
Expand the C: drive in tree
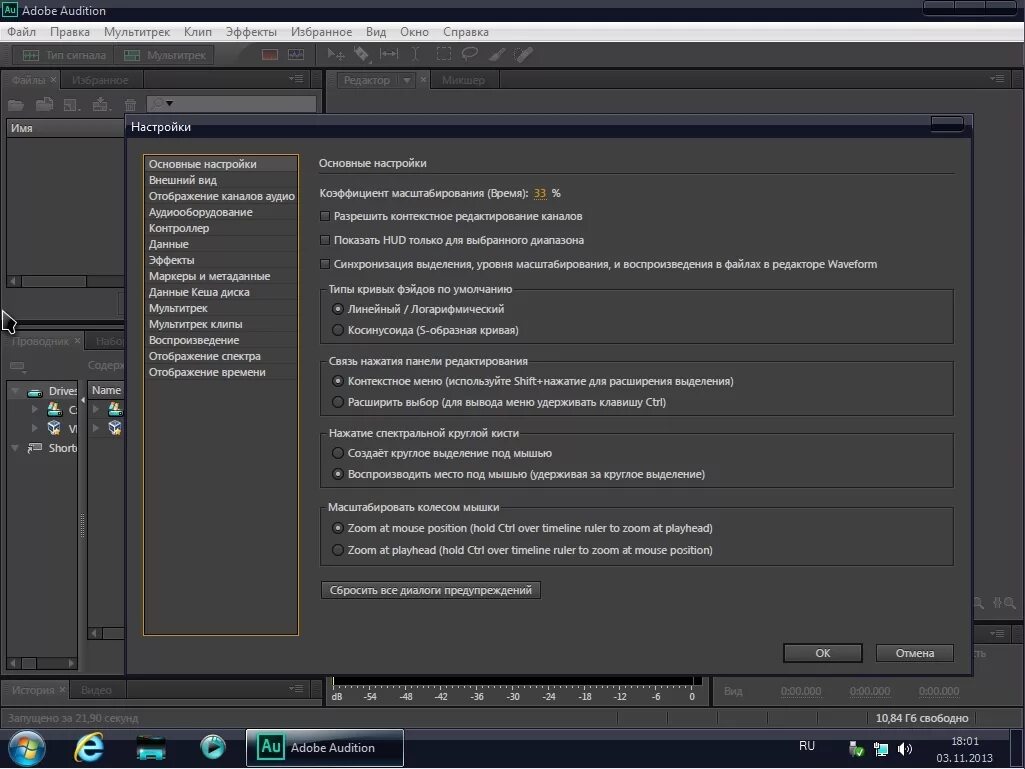point(35,409)
